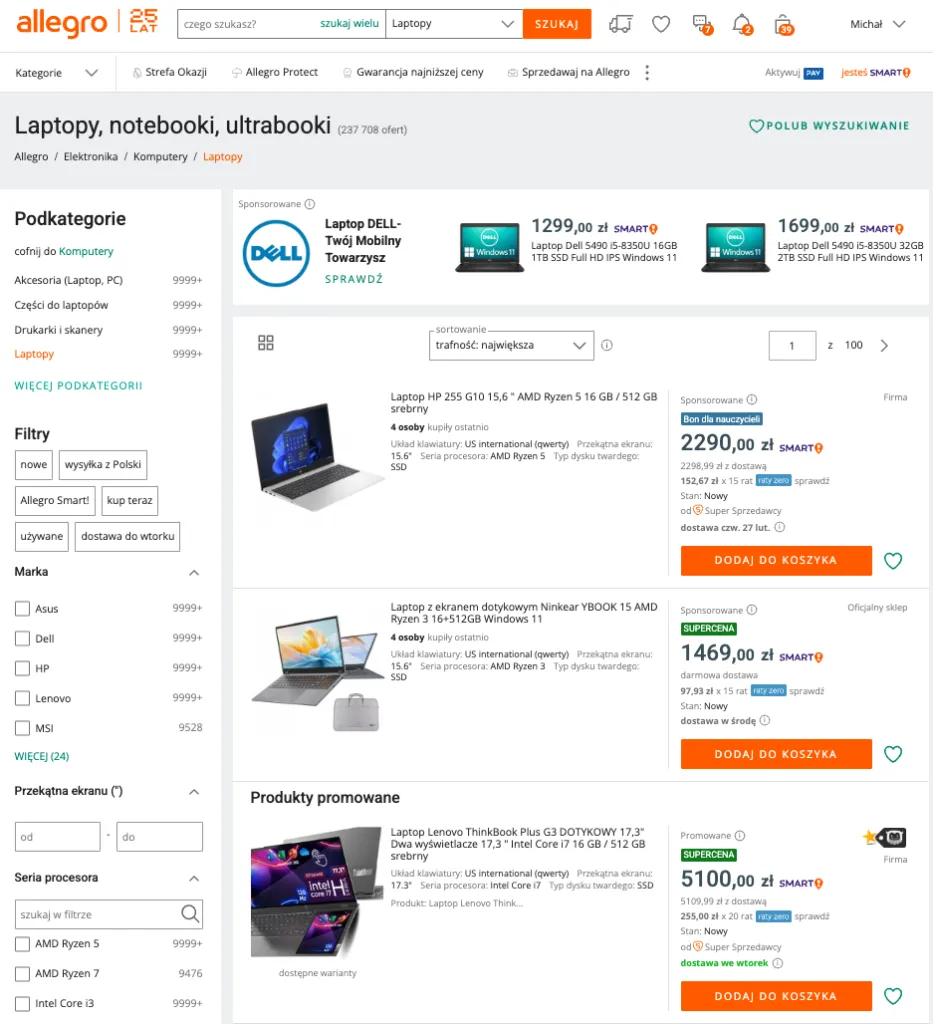Click the SZUKAJ search button

point(557,24)
